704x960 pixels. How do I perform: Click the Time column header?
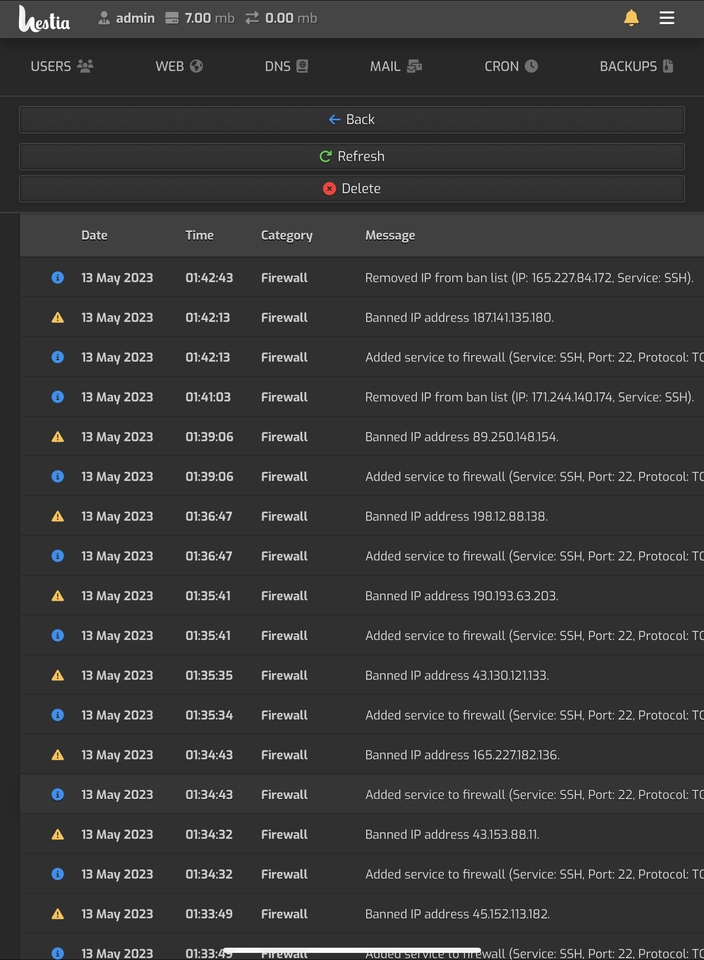[x=200, y=235]
